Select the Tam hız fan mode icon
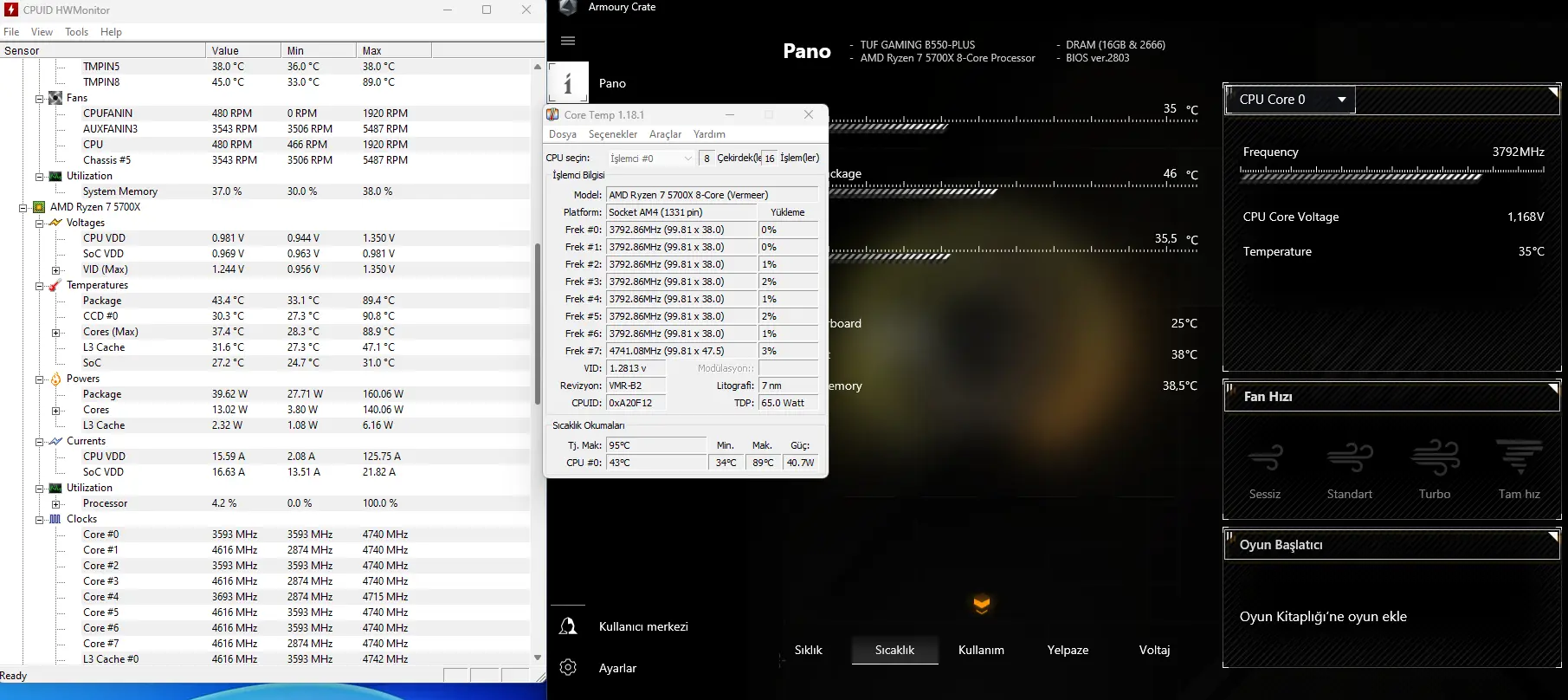This screenshot has height=700, width=1568. [x=1520, y=457]
